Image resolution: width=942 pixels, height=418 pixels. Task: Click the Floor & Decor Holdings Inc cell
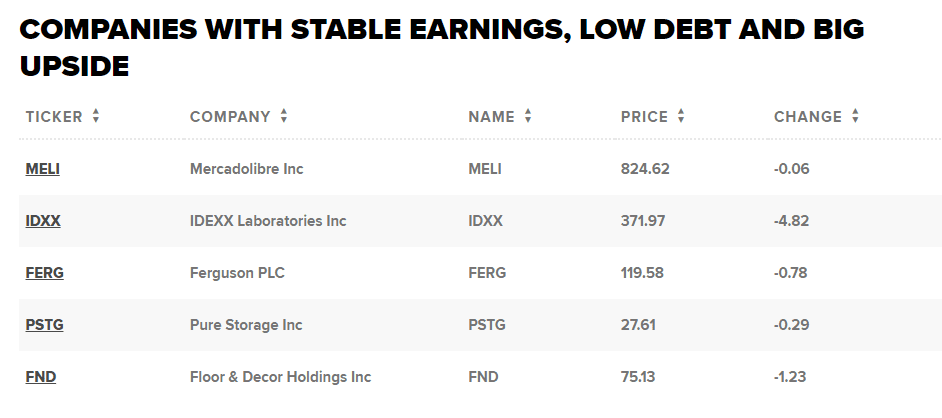point(280,377)
